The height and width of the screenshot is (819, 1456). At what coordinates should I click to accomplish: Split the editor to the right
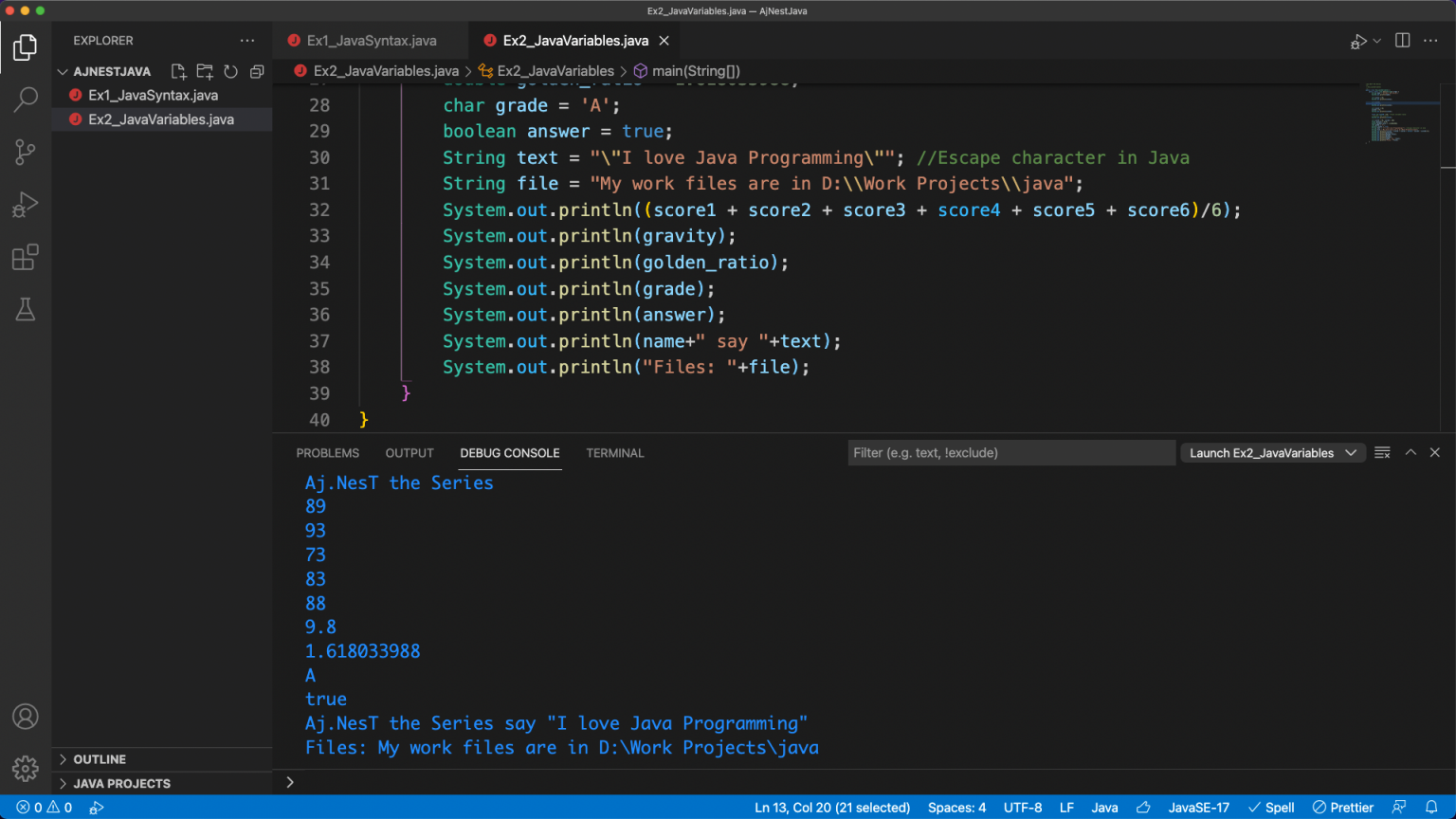[1403, 41]
